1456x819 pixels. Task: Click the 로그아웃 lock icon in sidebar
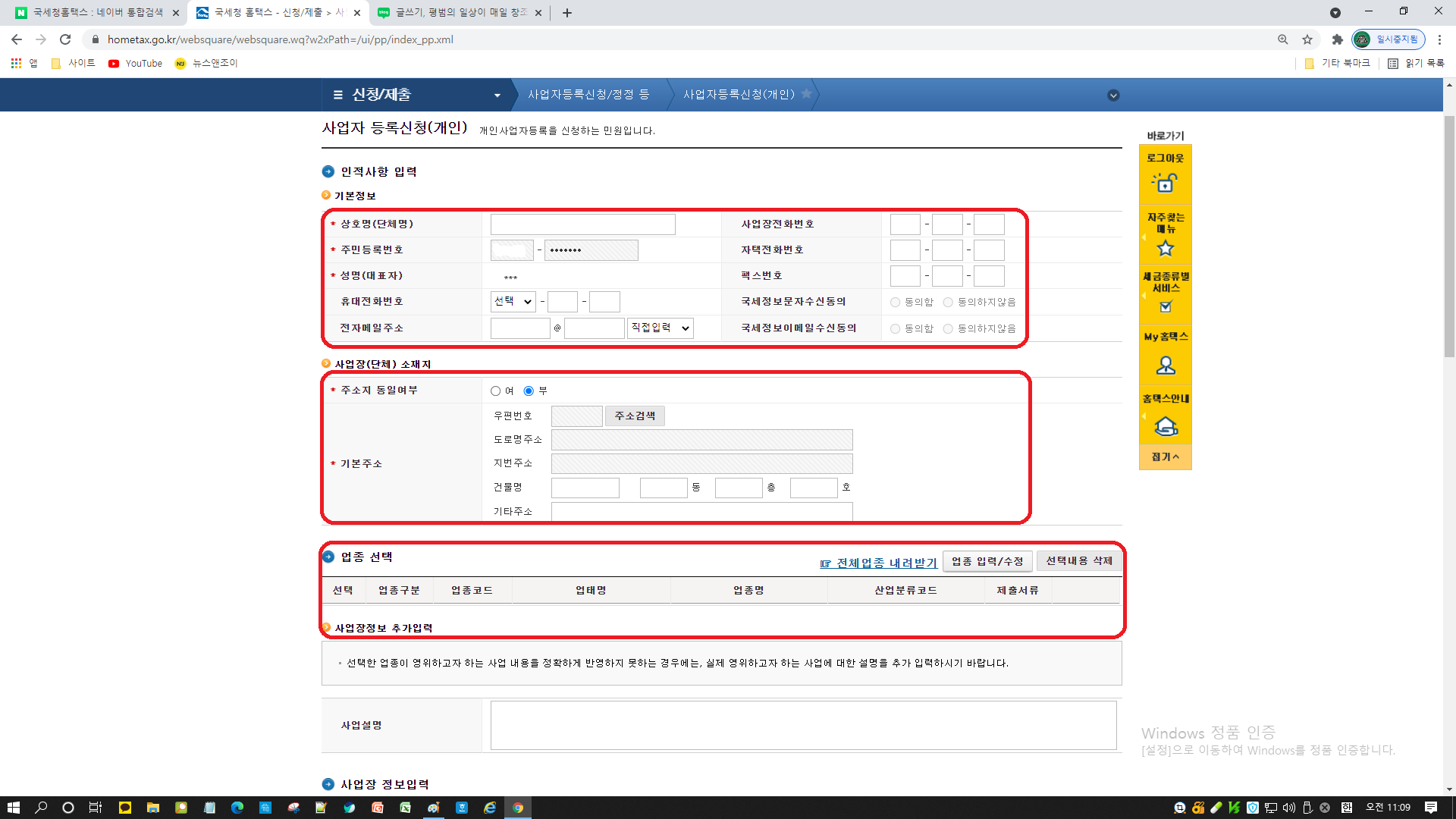[1165, 183]
